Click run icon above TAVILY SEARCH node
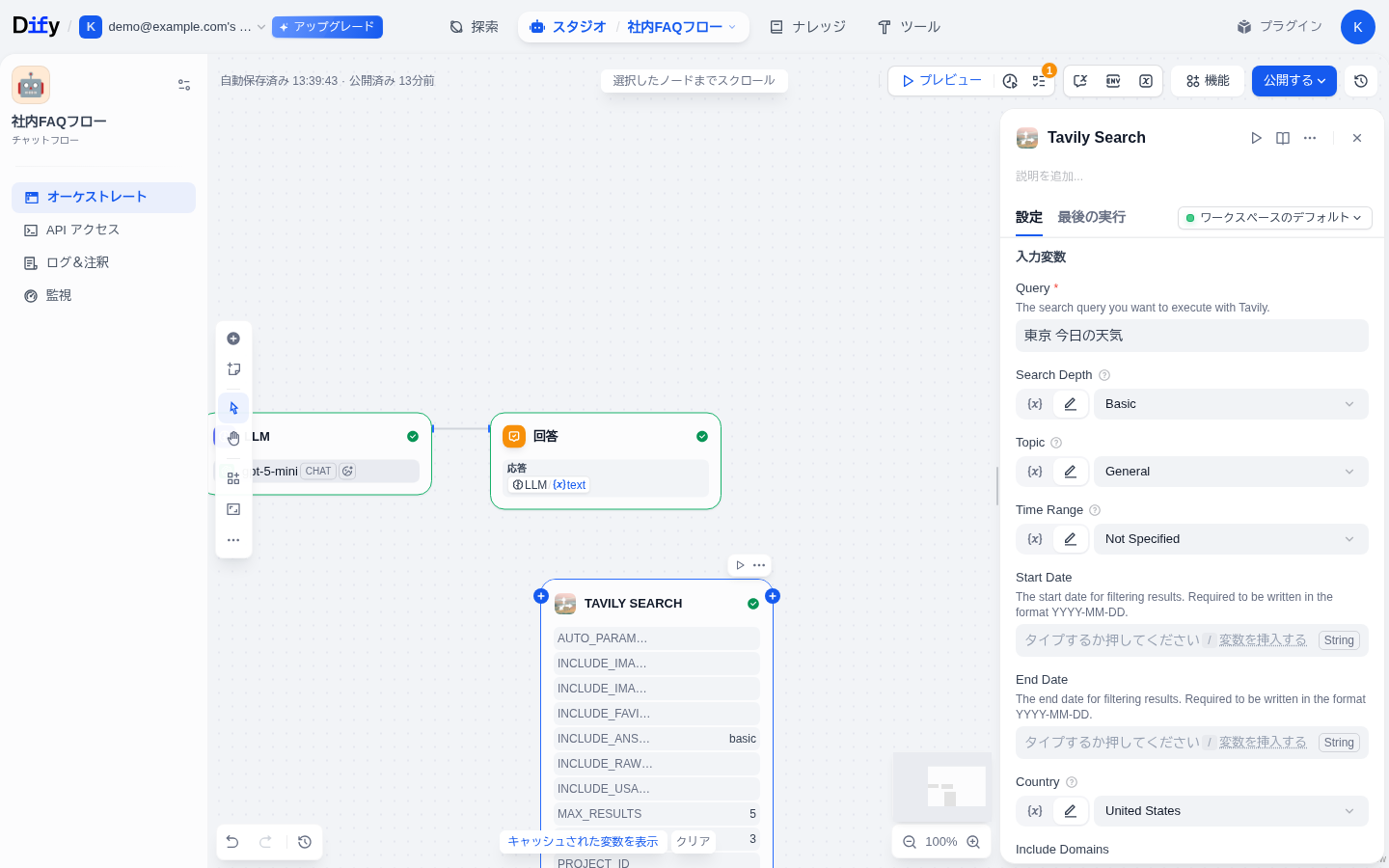 (740, 565)
